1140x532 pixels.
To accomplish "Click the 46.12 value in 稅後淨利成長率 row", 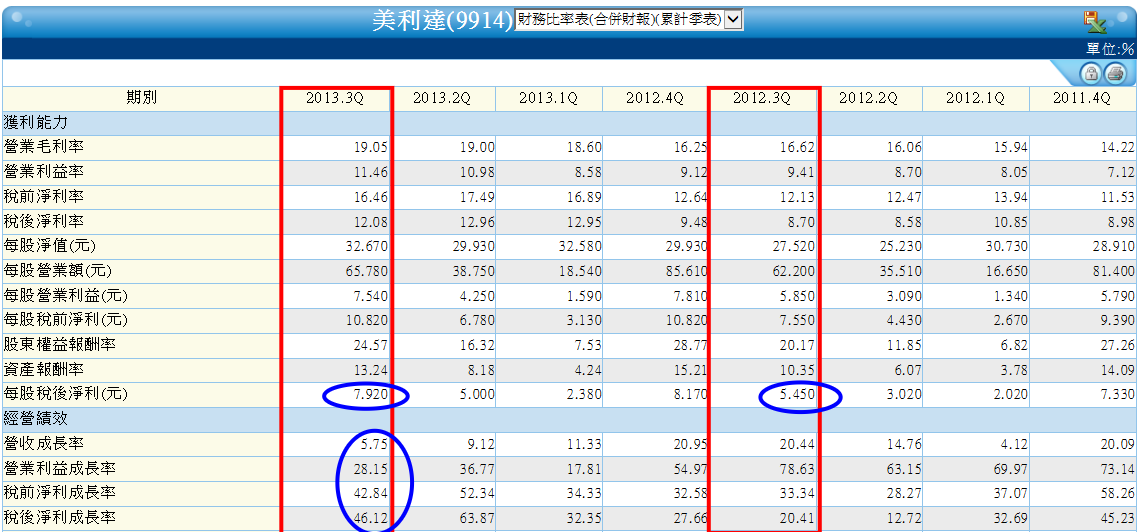I will click(373, 518).
